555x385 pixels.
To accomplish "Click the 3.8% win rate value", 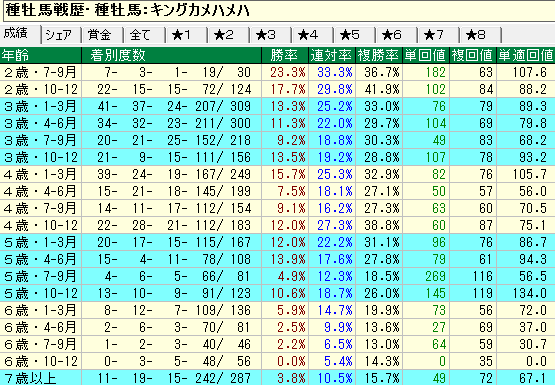I will [x=291, y=378].
